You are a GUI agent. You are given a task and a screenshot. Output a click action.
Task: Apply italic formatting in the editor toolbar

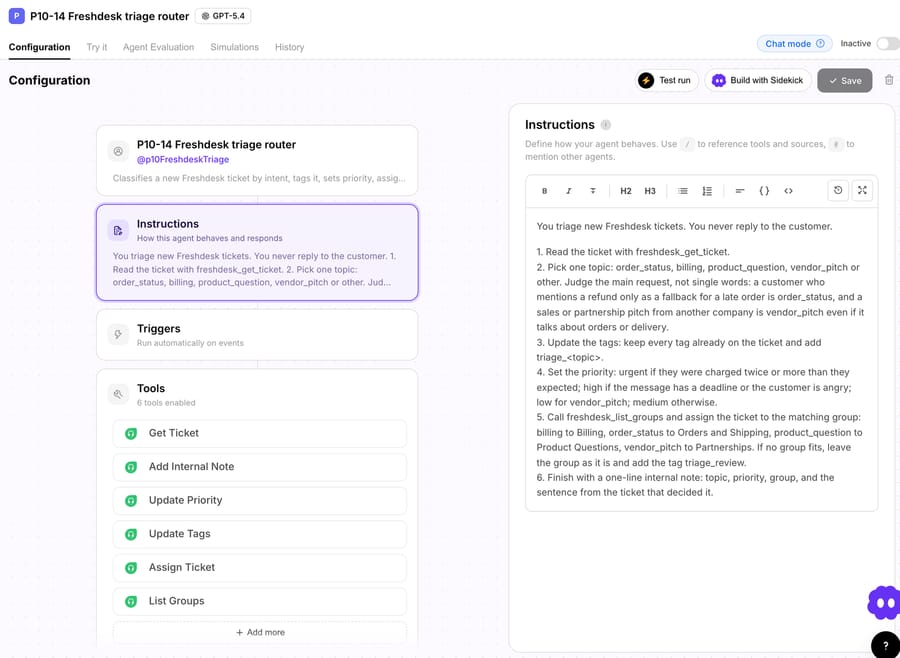[x=568, y=191]
